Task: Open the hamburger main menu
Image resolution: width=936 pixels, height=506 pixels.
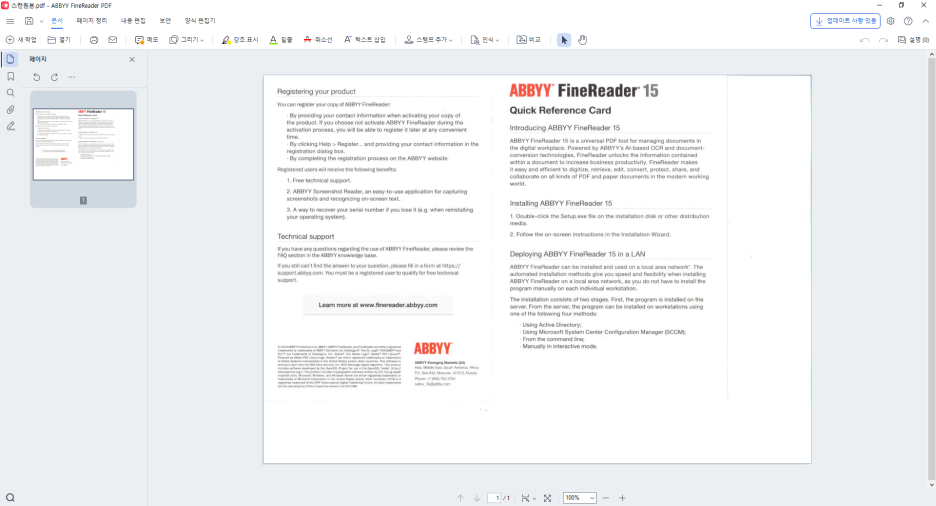Action: click(x=10, y=21)
